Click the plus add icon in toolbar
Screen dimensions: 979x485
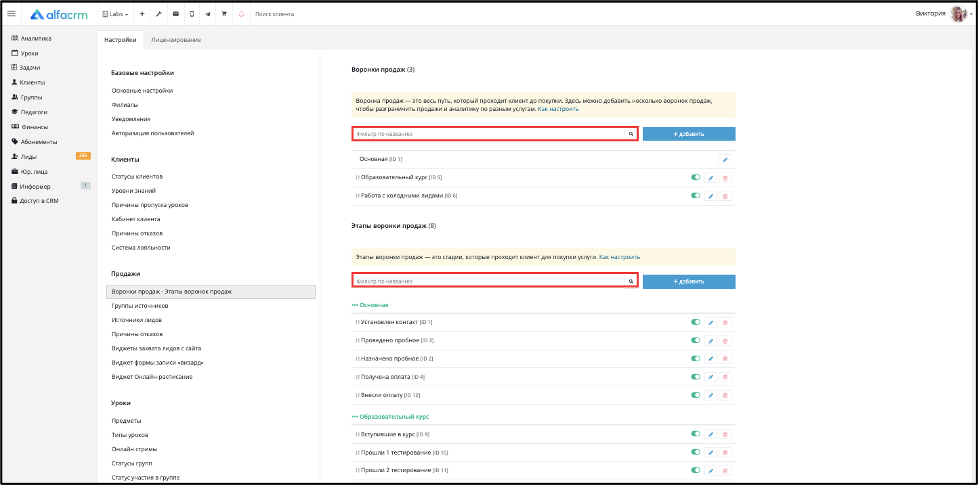coord(142,14)
